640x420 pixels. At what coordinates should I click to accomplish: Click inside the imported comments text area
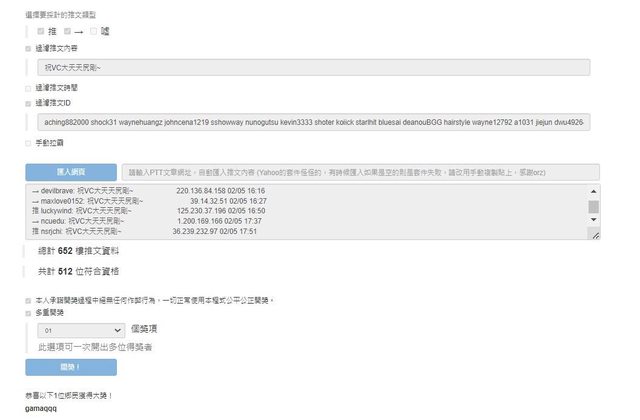click(x=300, y=212)
